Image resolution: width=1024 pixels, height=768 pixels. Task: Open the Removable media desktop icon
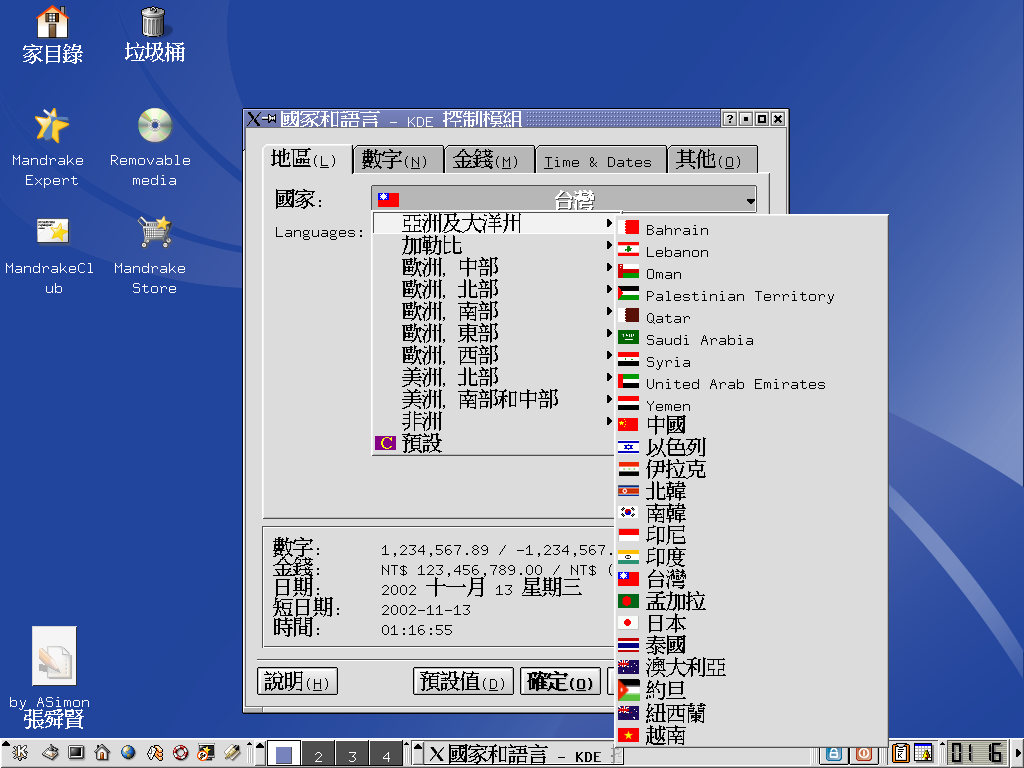(x=153, y=148)
